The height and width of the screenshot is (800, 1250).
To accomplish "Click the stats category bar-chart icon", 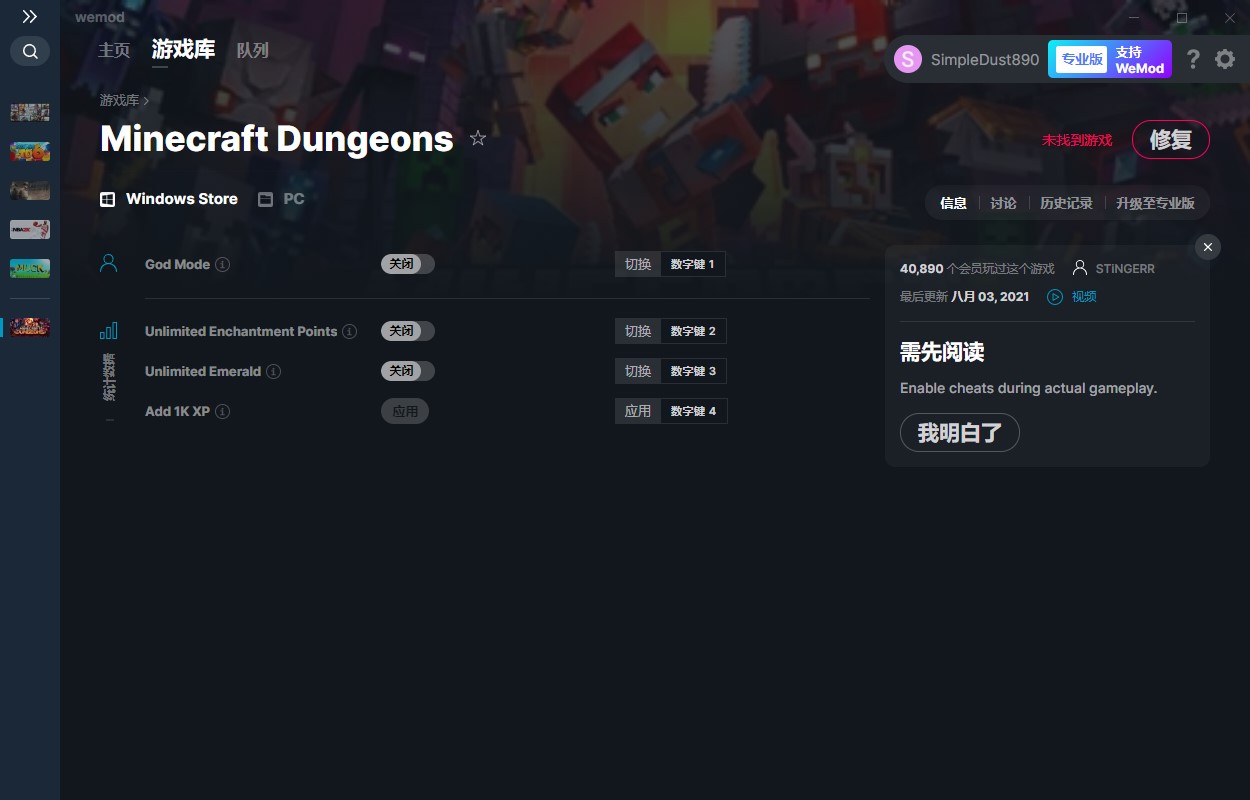I will pyautogui.click(x=109, y=330).
